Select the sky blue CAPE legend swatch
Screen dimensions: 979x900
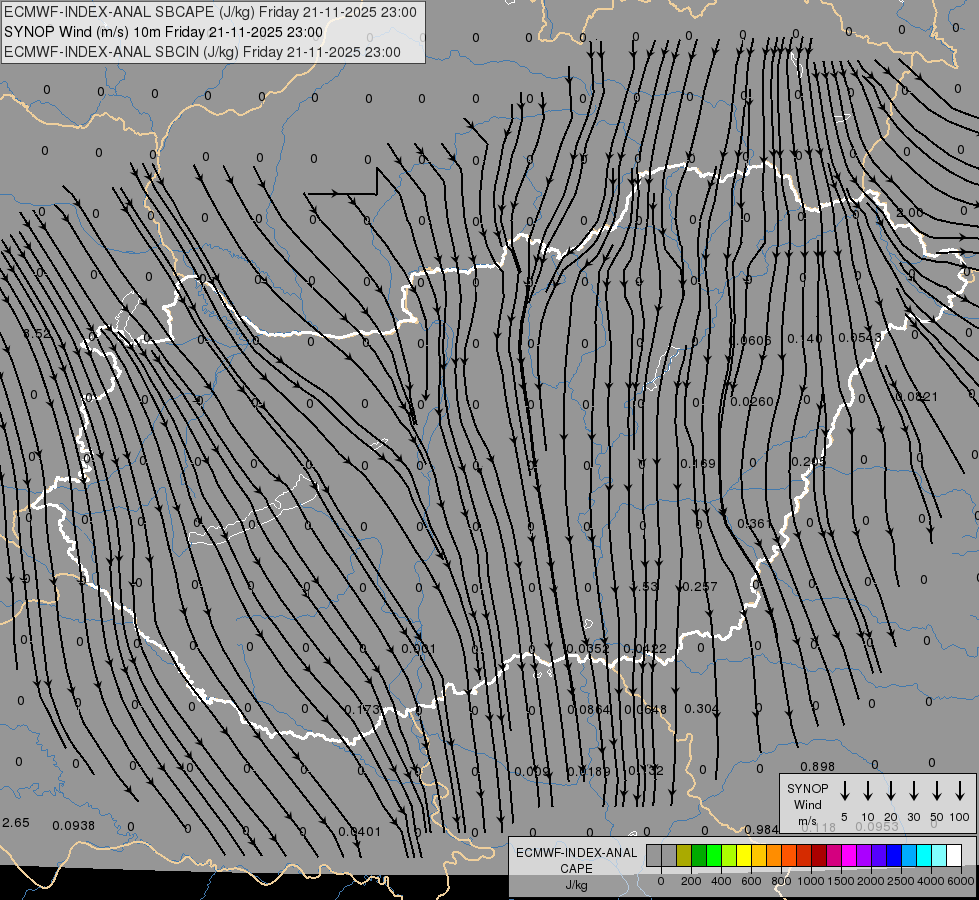coord(908,856)
